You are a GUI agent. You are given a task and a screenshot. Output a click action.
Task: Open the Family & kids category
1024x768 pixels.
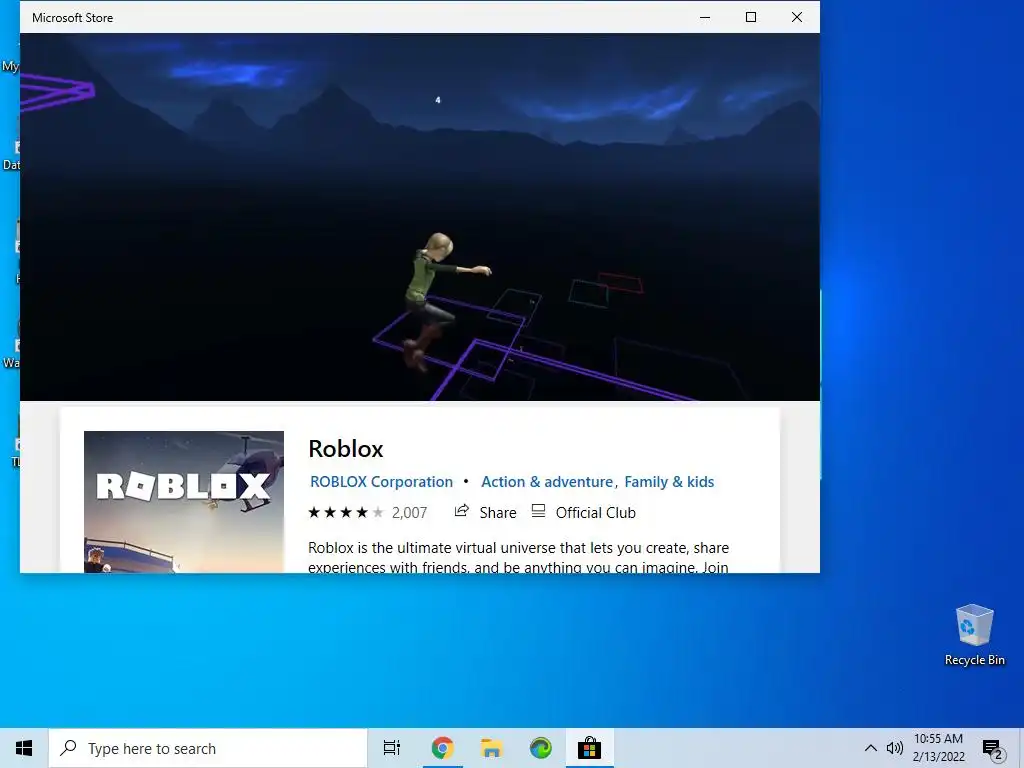tap(669, 482)
